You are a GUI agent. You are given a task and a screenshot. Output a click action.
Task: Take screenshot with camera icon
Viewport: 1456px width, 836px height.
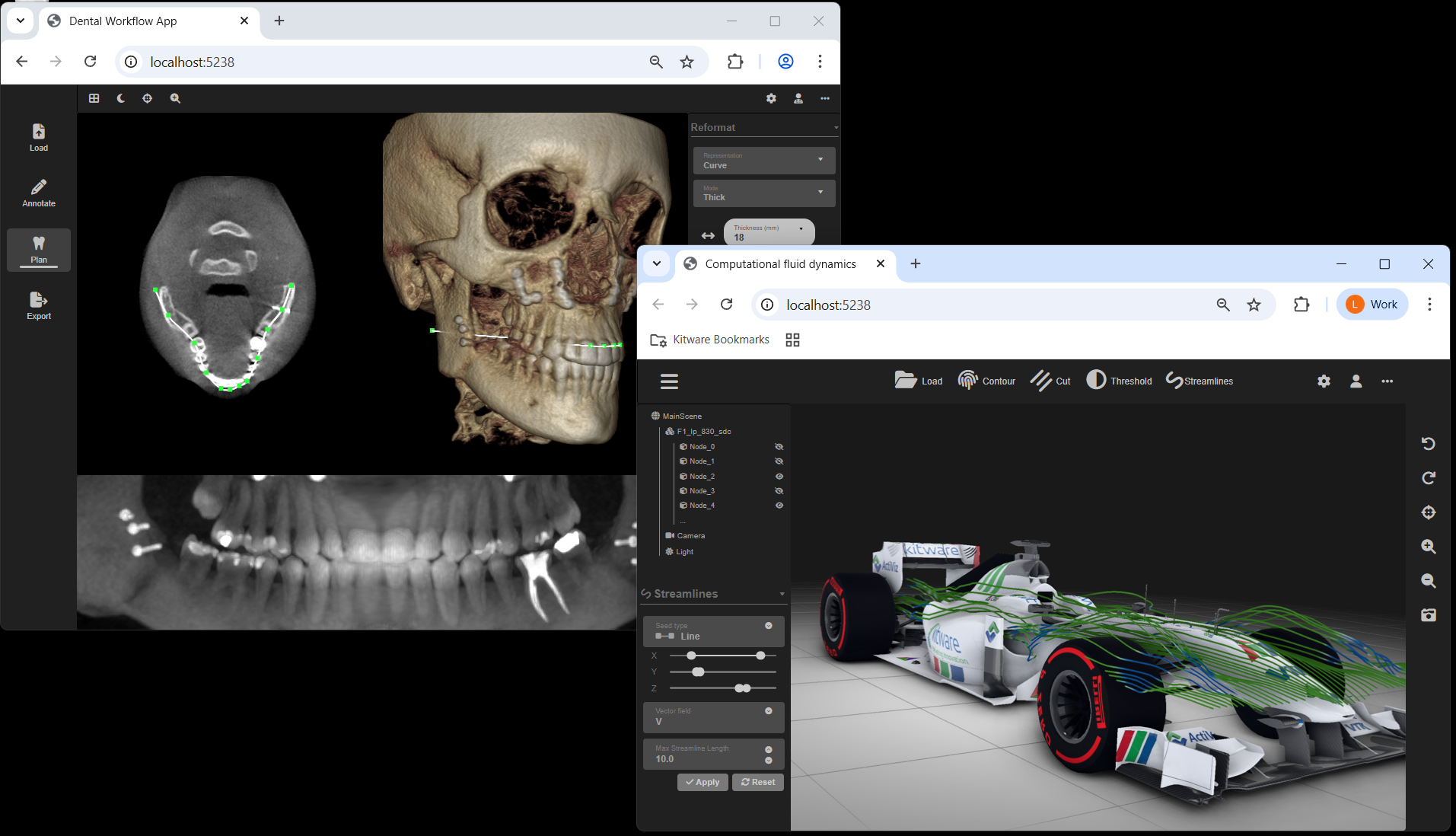pos(1429,615)
